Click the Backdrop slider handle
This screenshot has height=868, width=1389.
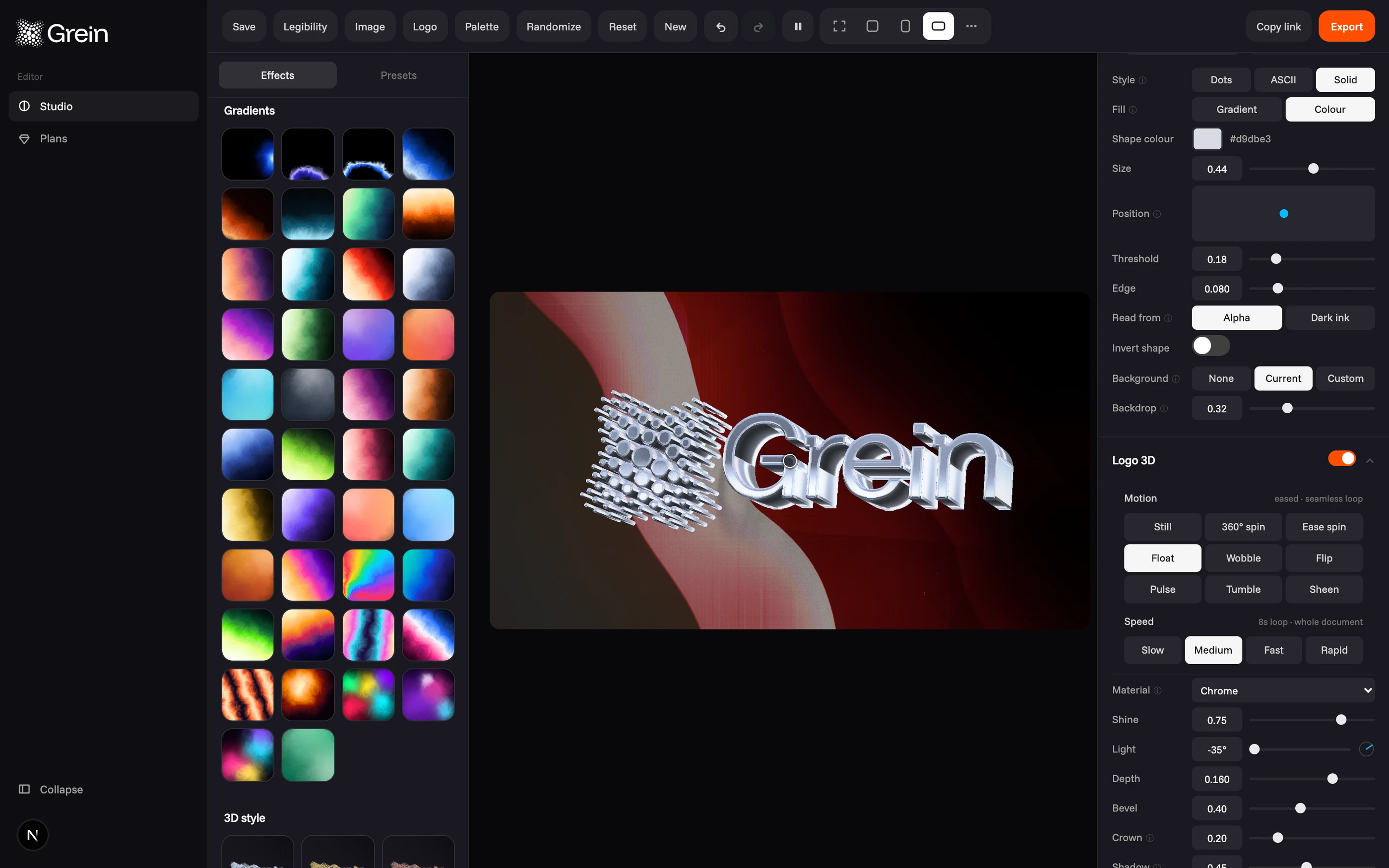tap(1287, 408)
